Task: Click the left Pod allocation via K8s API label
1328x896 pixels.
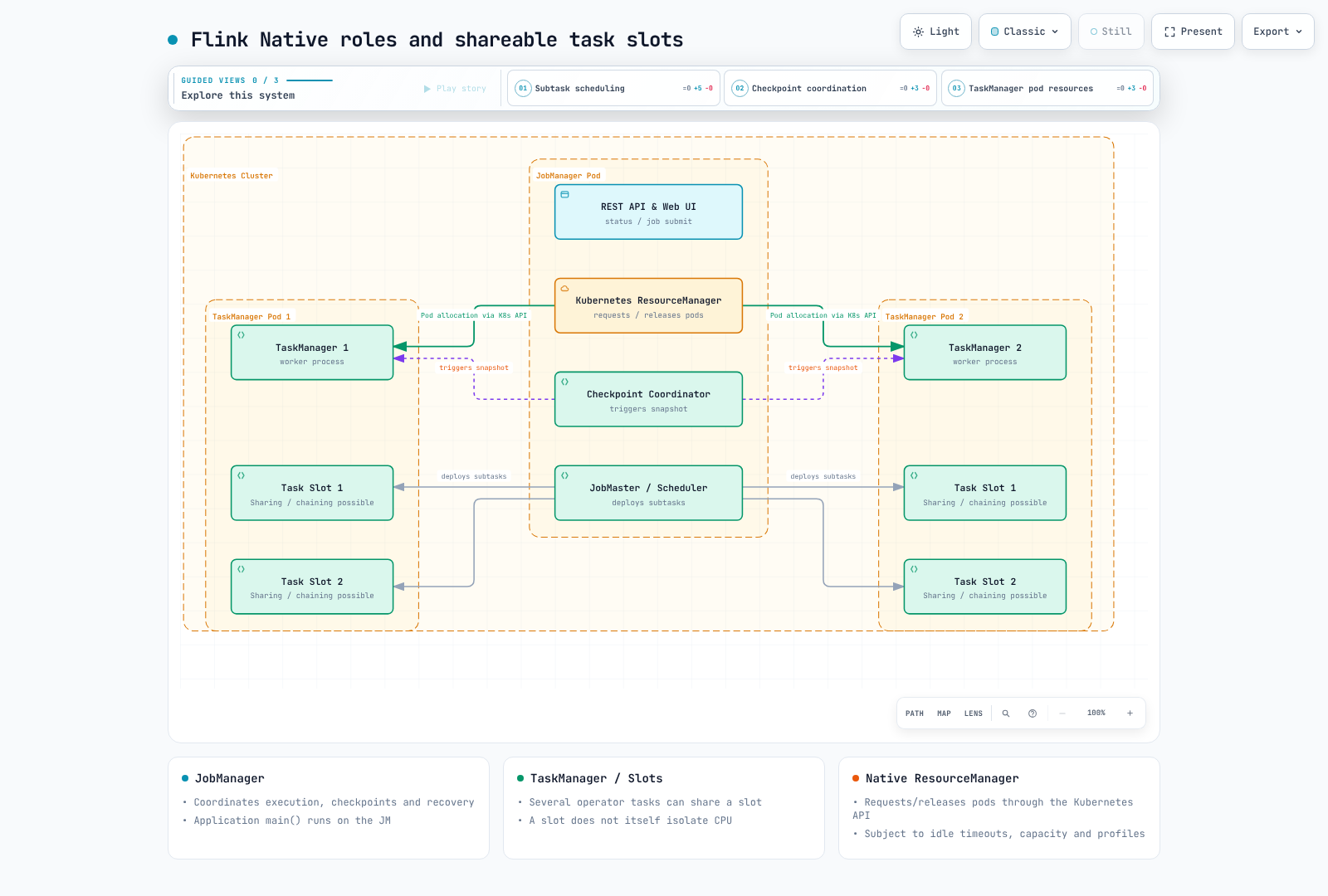Action: click(x=474, y=315)
